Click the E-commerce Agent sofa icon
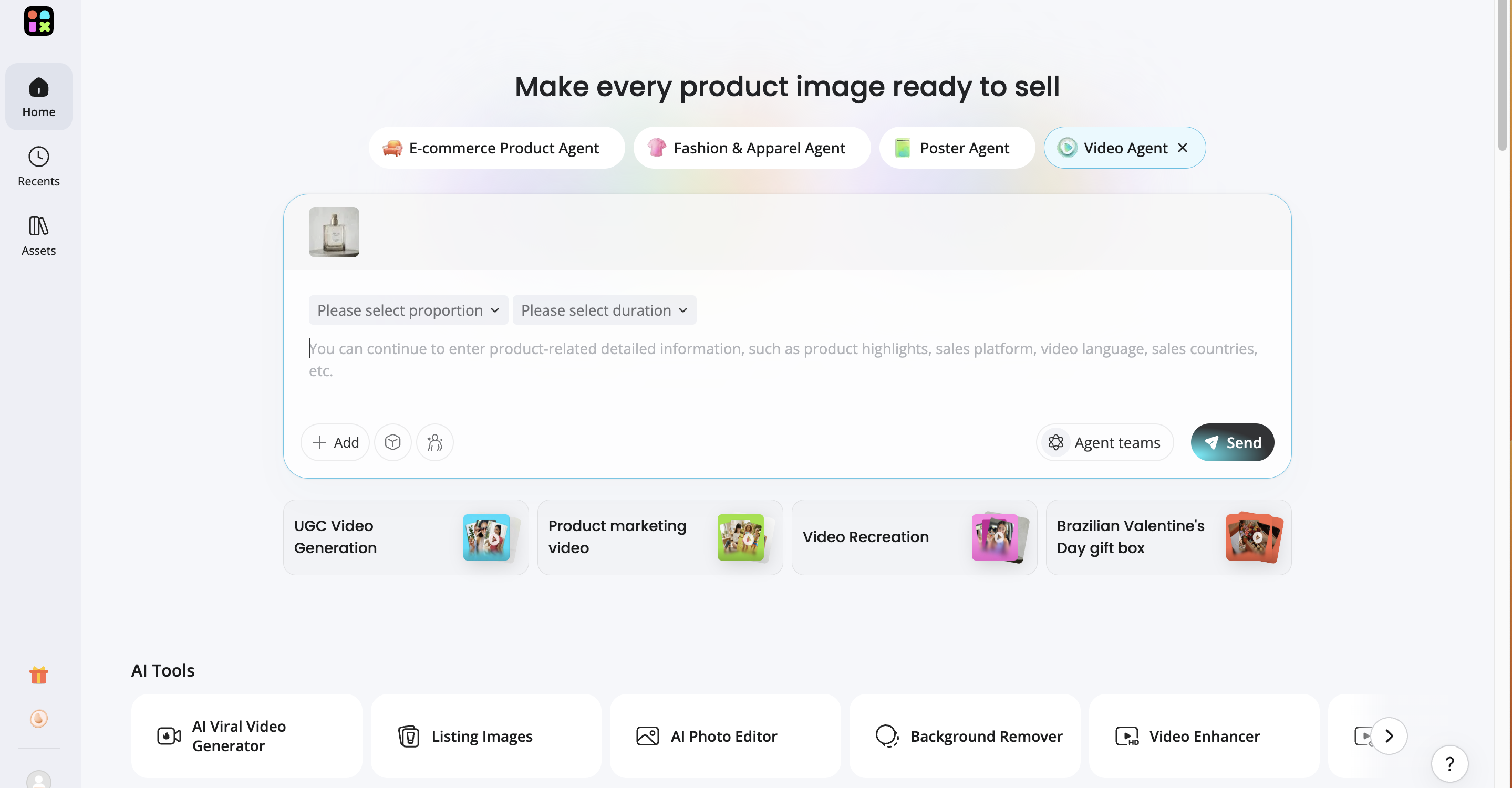This screenshot has height=788, width=1512. coord(392,148)
